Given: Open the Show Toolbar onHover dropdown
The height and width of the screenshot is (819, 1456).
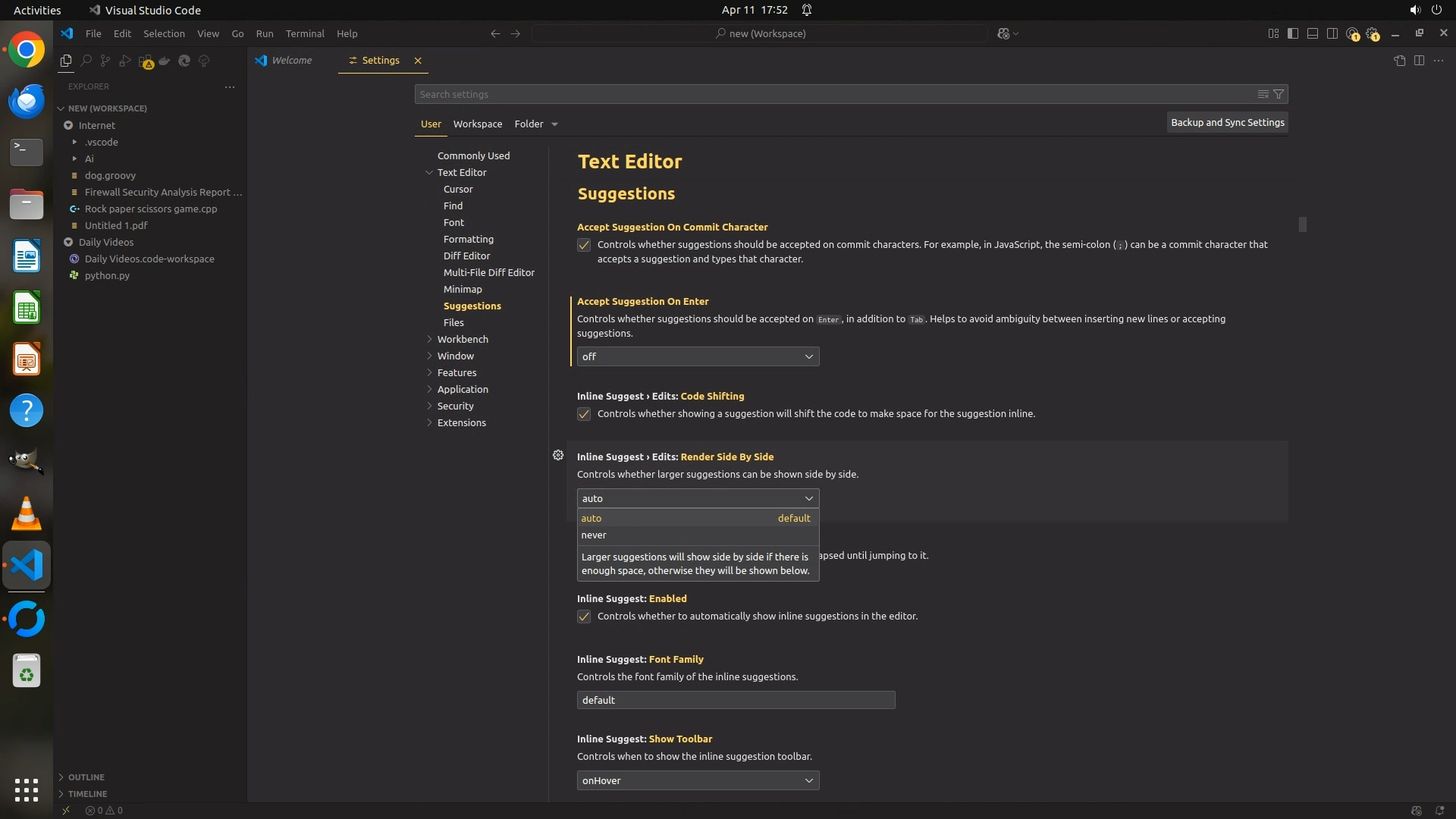Looking at the screenshot, I should coord(698,780).
